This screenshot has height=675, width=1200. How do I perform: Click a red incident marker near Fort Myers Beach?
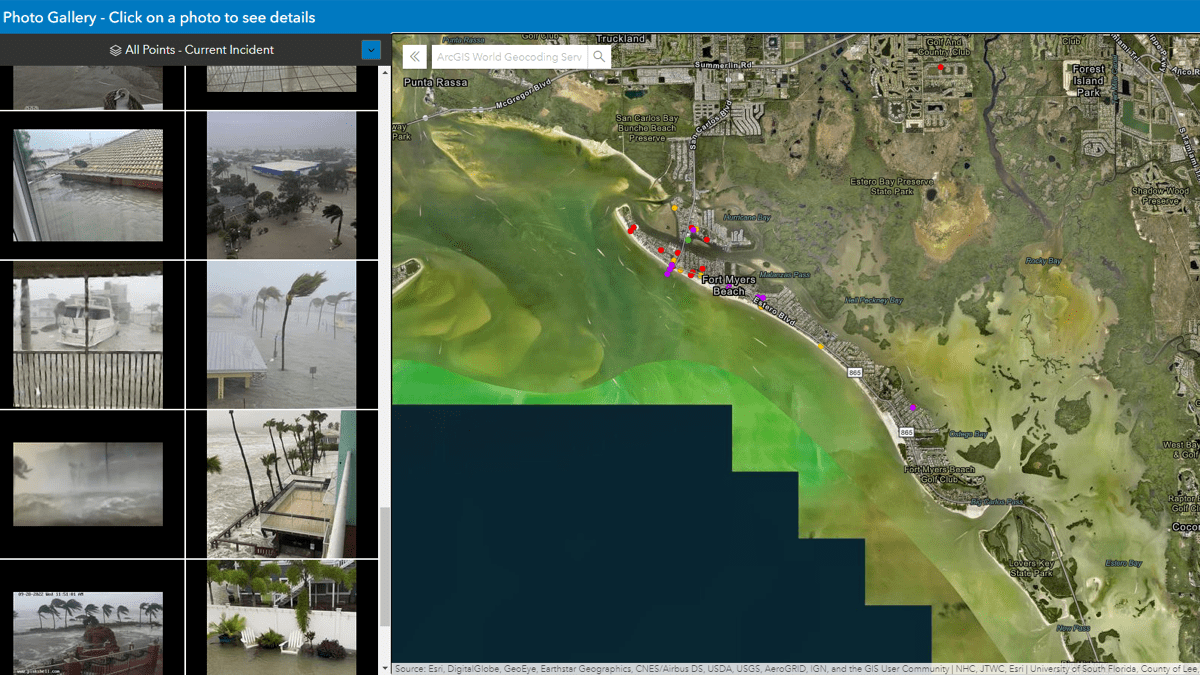pos(702,268)
